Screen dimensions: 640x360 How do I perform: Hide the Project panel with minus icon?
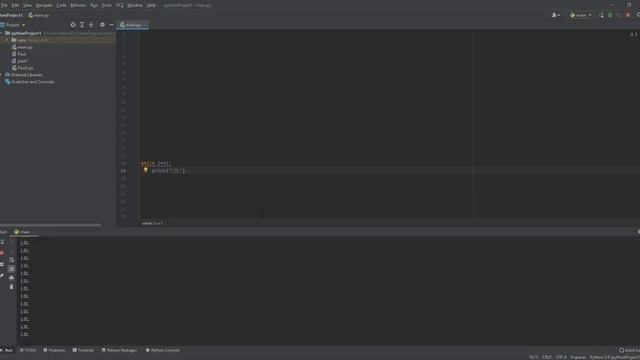click(x=111, y=25)
